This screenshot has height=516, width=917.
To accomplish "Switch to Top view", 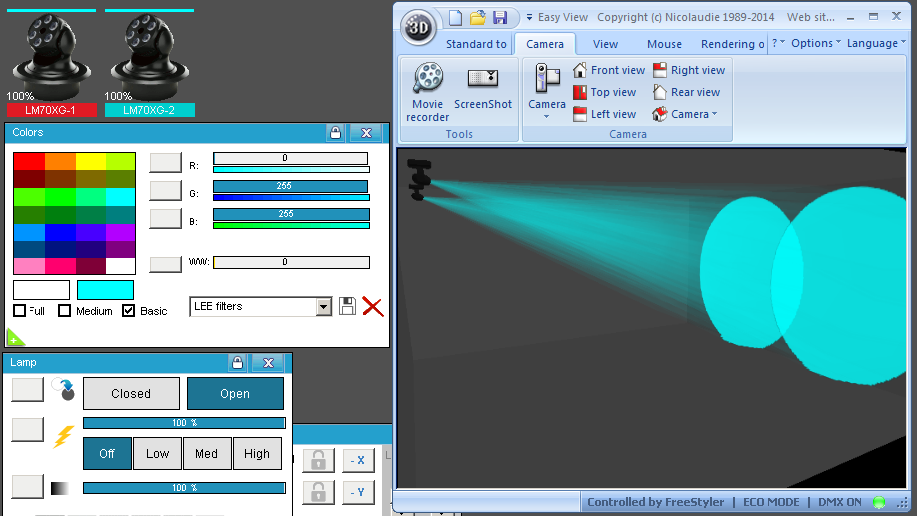I will click(605, 92).
